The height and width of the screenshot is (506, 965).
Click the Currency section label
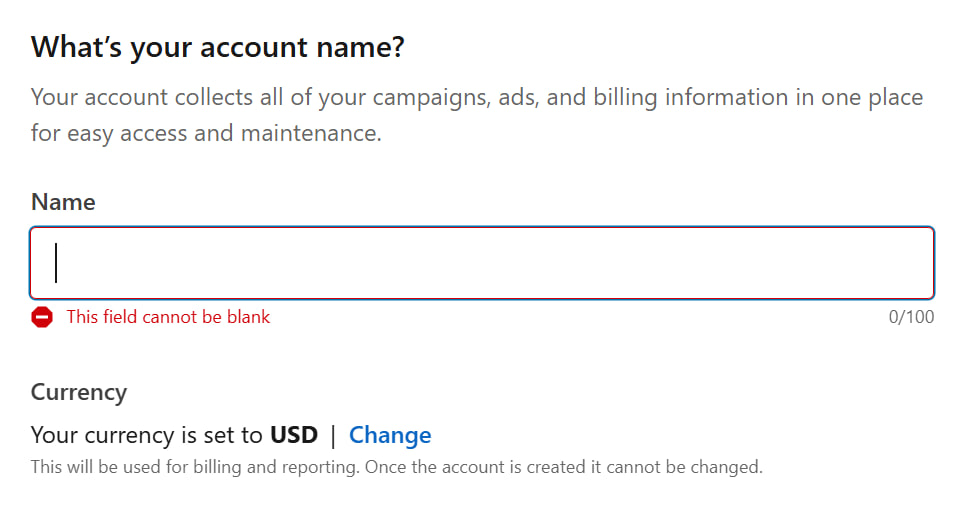click(x=79, y=392)
